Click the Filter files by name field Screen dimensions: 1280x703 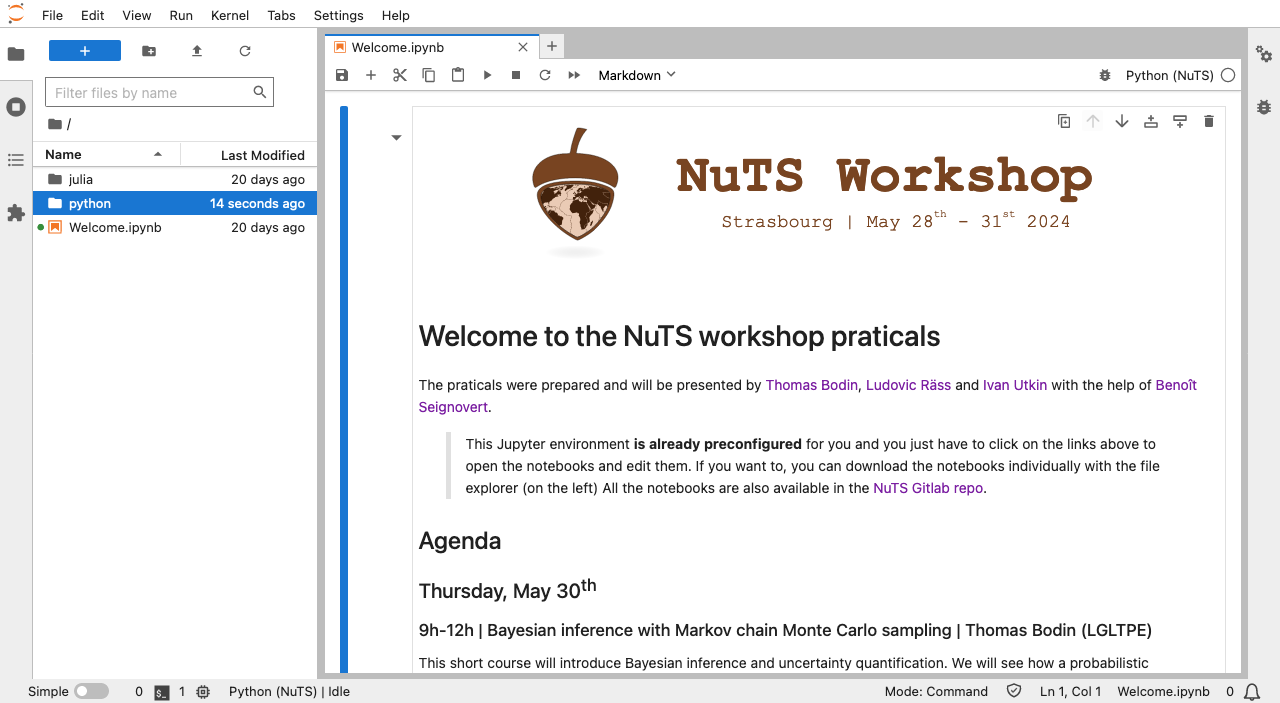pos(148,93)
